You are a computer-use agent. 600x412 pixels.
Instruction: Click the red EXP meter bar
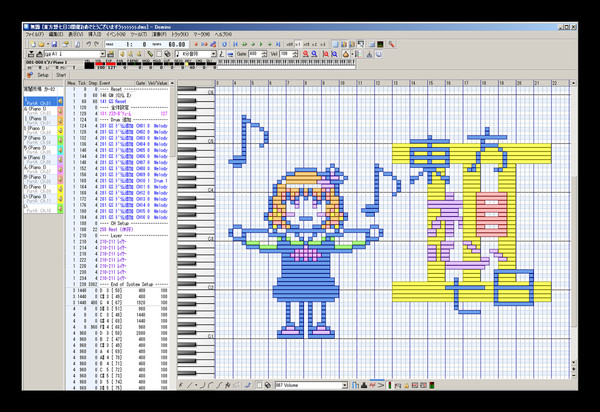click(111, 64)
